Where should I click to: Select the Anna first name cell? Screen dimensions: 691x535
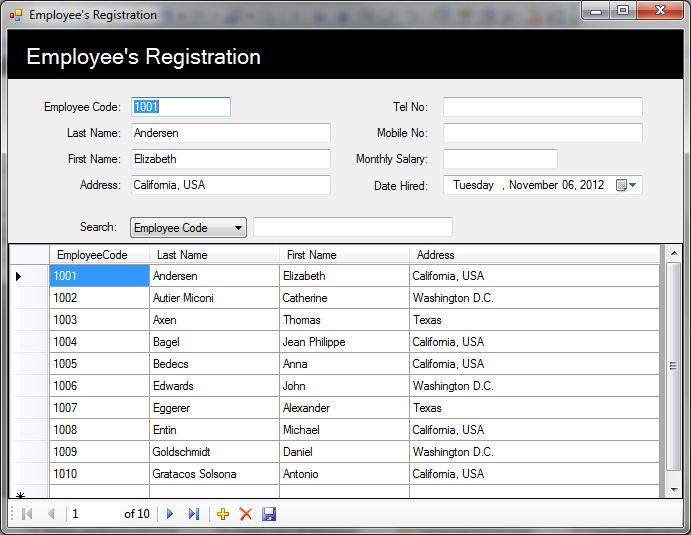[x=344, y=364]
